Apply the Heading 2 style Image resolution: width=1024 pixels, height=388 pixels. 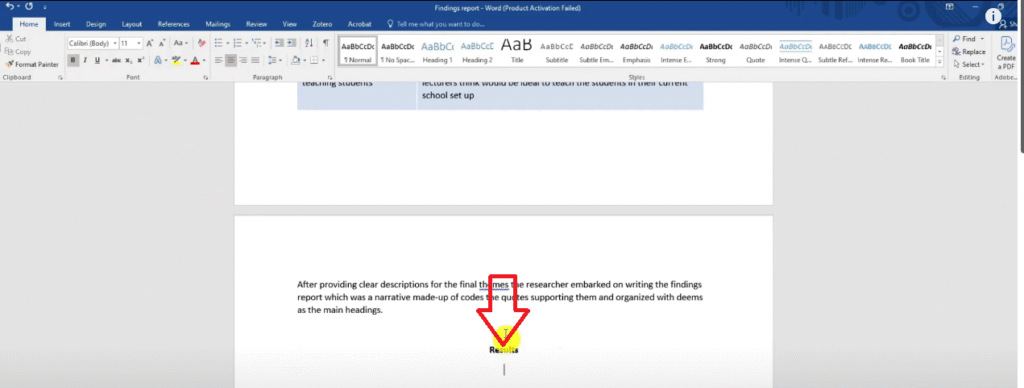[477, 51]
